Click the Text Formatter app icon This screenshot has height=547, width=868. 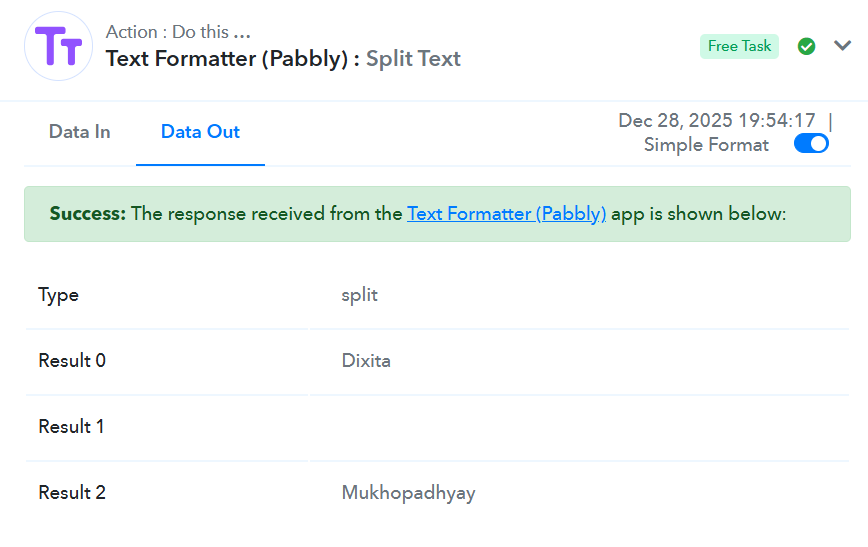click(58, 46)
